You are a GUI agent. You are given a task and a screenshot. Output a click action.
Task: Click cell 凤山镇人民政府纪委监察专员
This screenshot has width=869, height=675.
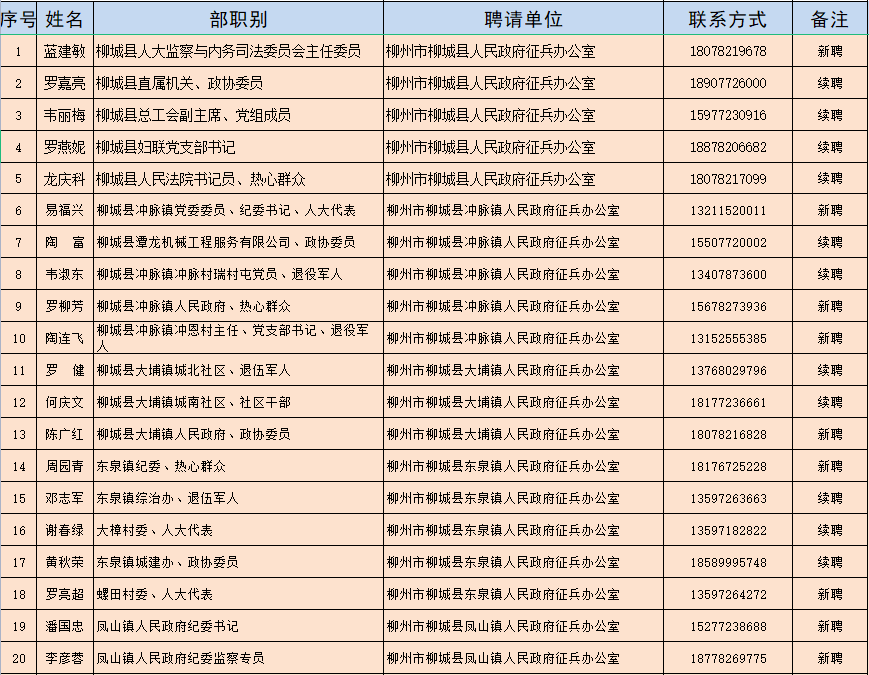pos(238,658)
